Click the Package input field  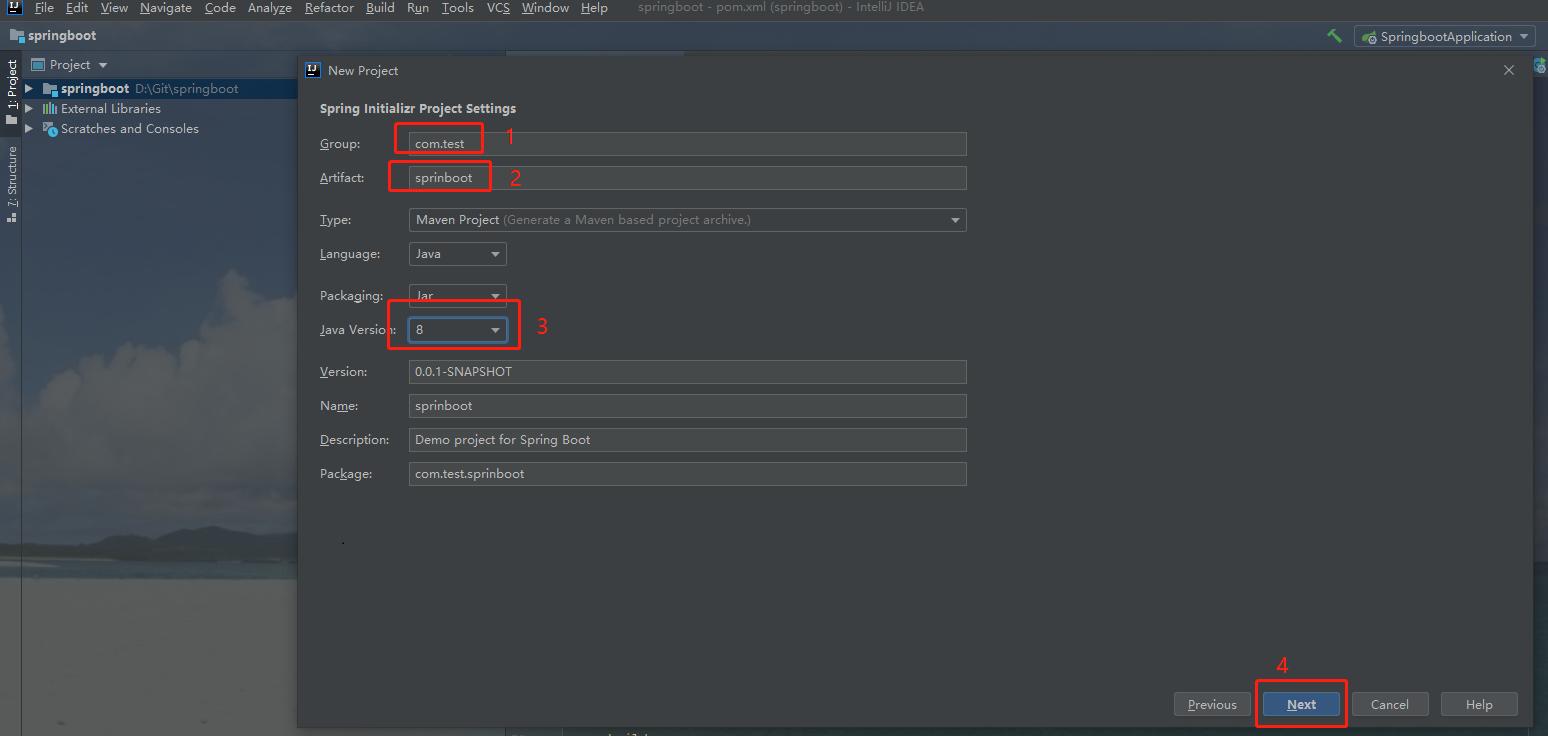coord(688,474)
